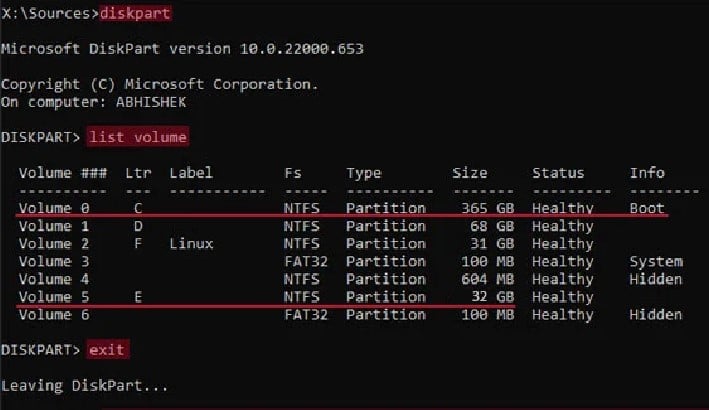709x410 pixels.
Task: Click the Size column header
Action: 470,173
